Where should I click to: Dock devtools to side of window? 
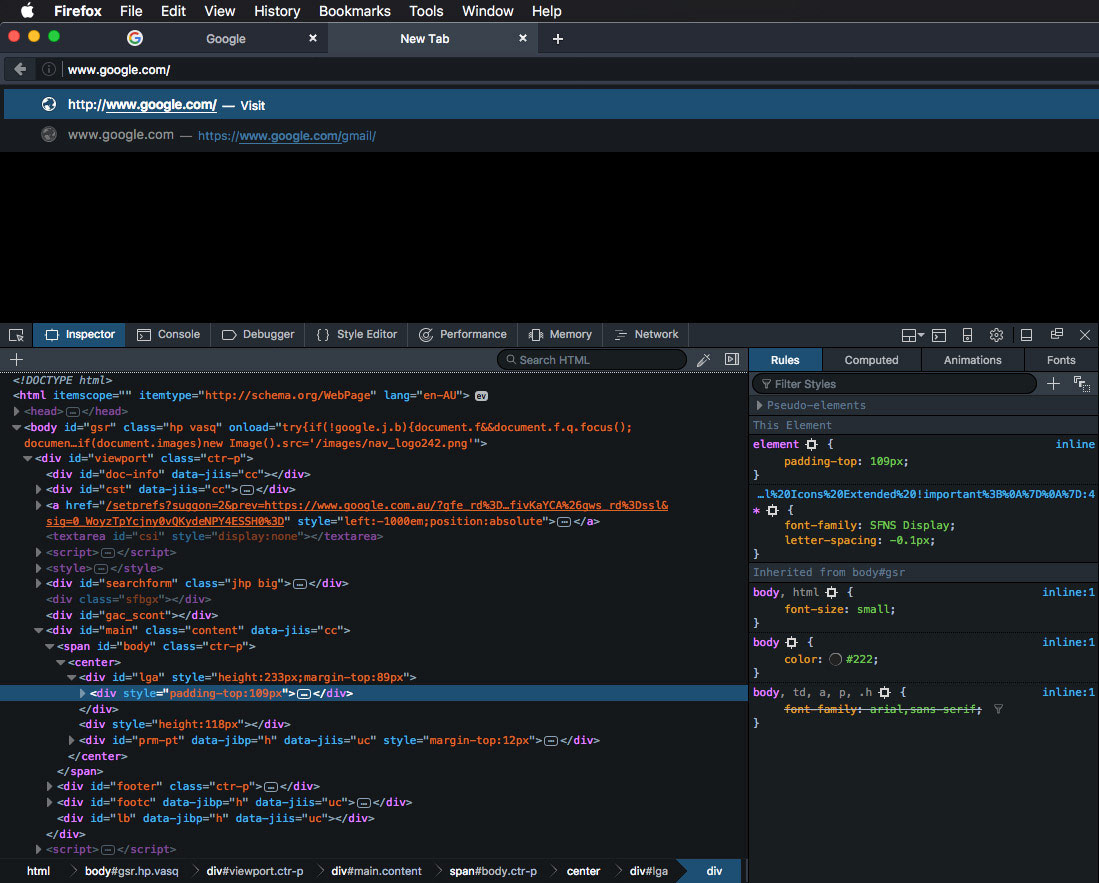1026,335
